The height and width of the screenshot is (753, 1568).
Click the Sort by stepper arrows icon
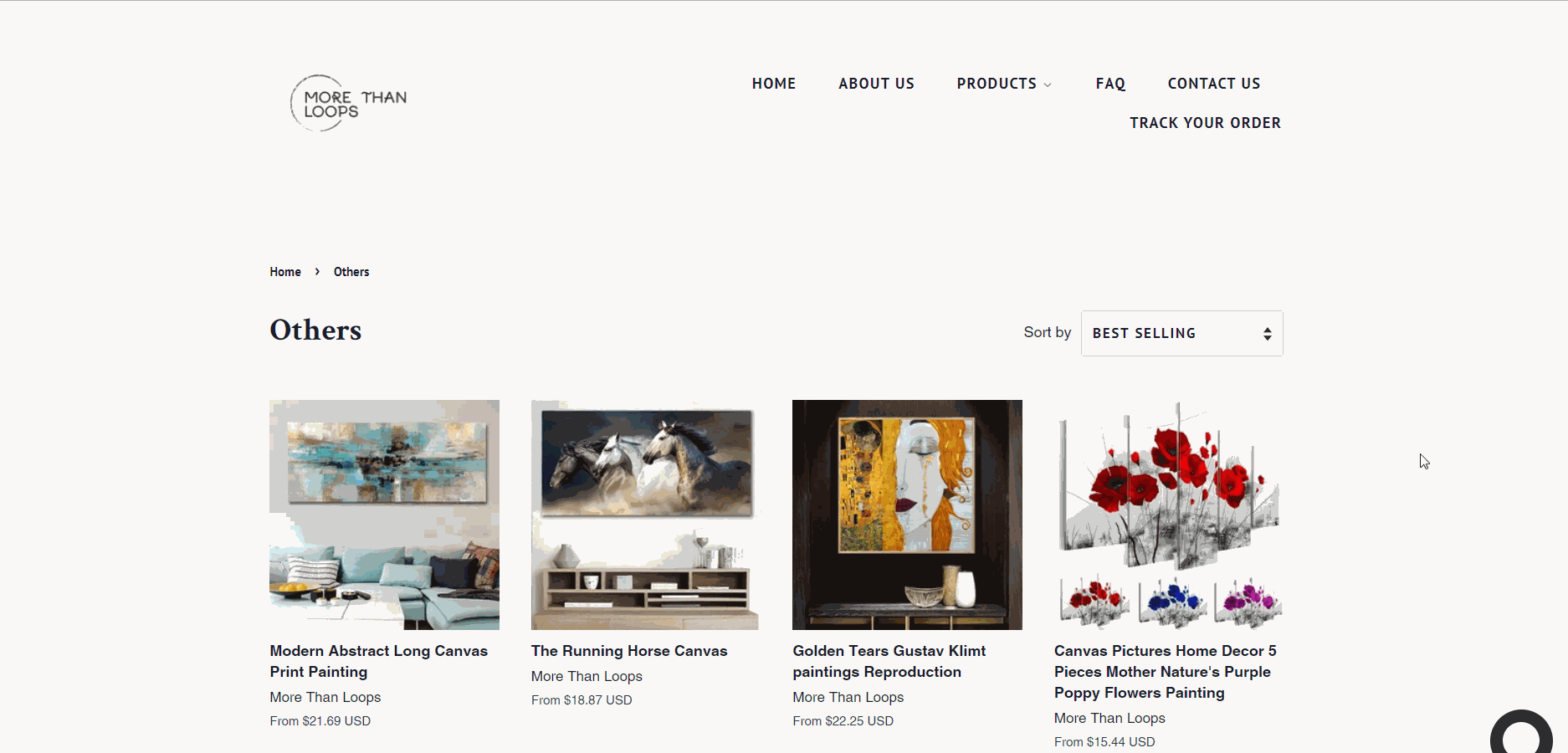tap(1268, 334)
